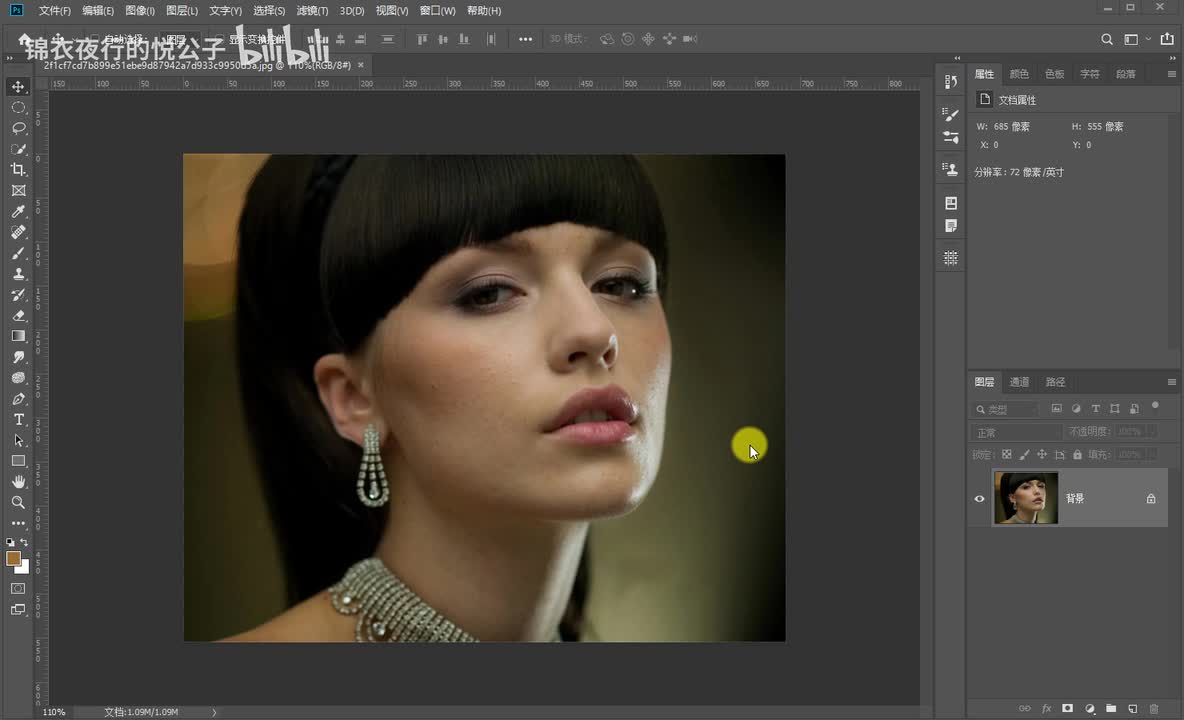Toggle the 自动选择 checkbox in options bar
The width and height of the screenshot is (1184, 720).
click(x=96, y=39)
